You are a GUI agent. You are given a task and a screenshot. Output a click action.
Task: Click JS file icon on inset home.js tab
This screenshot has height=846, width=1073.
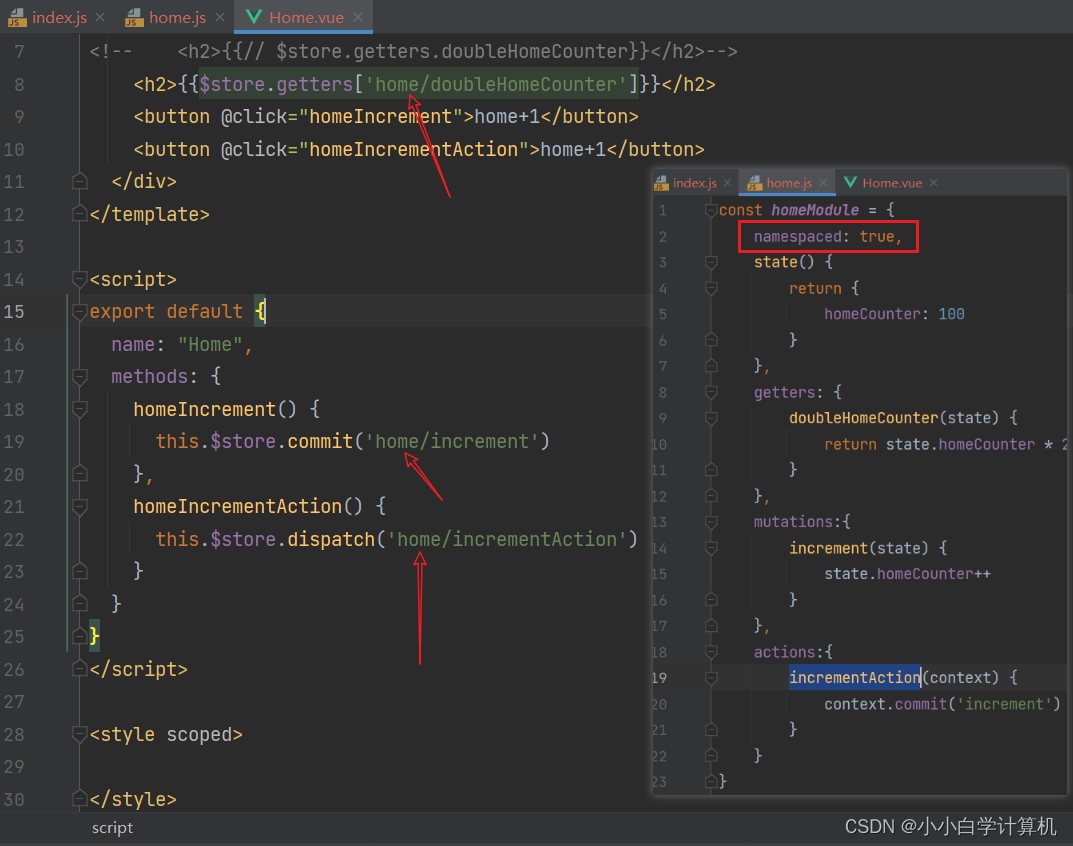point(754,183)
